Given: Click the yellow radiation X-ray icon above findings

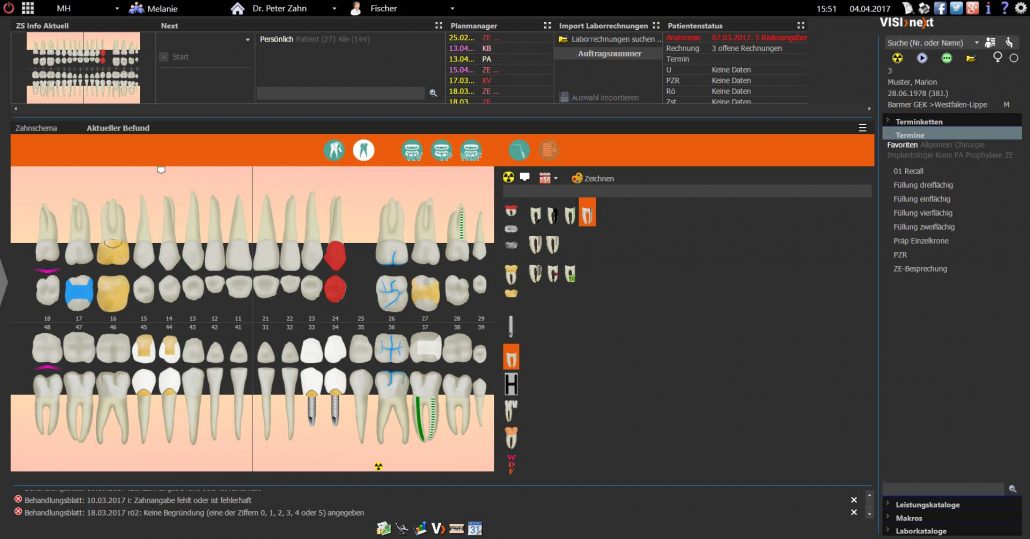Looking at the screenshot, I should [x=508, y=177].
